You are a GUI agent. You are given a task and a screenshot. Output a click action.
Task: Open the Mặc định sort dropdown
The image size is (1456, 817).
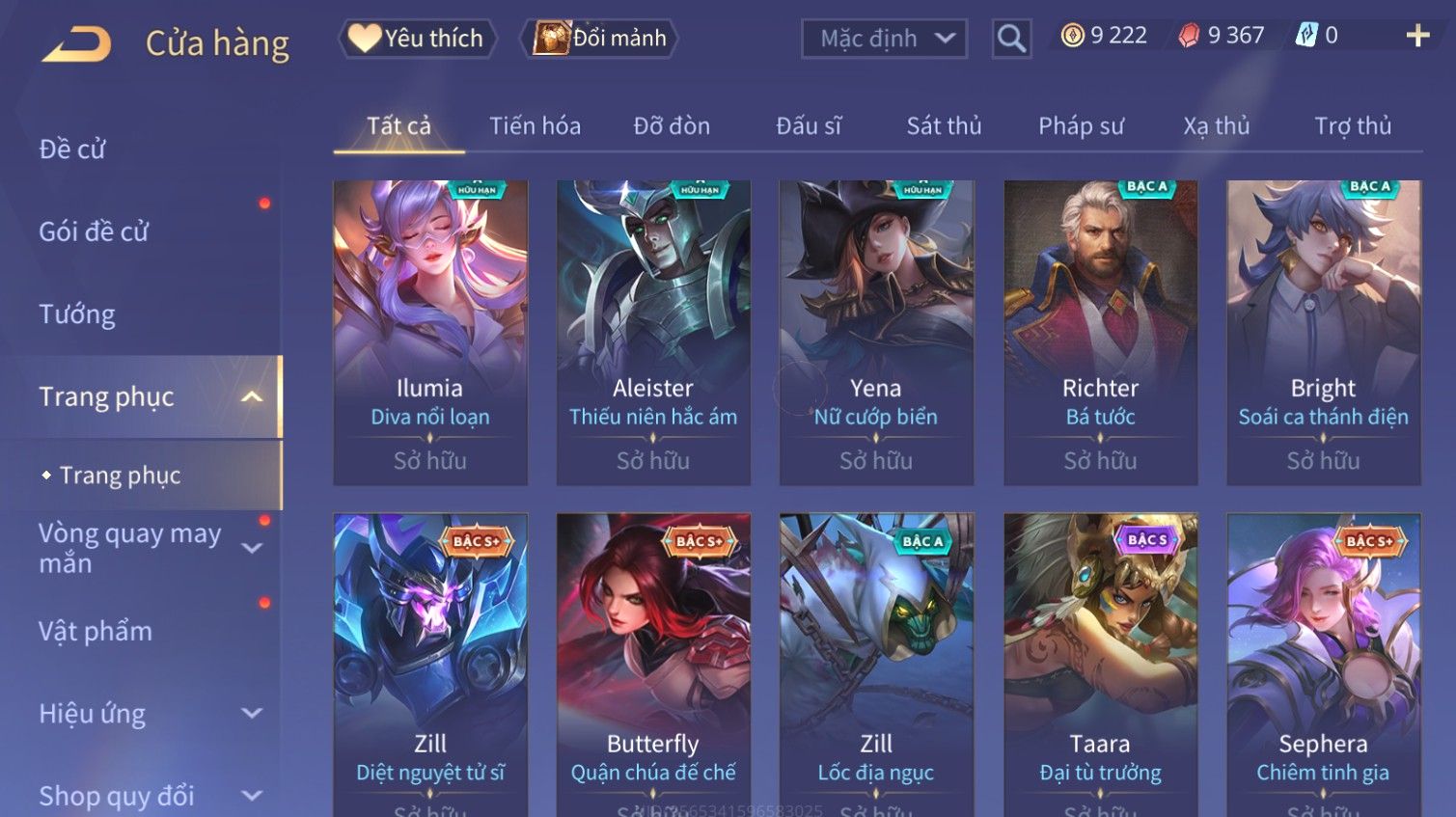(x=884, y=39)
